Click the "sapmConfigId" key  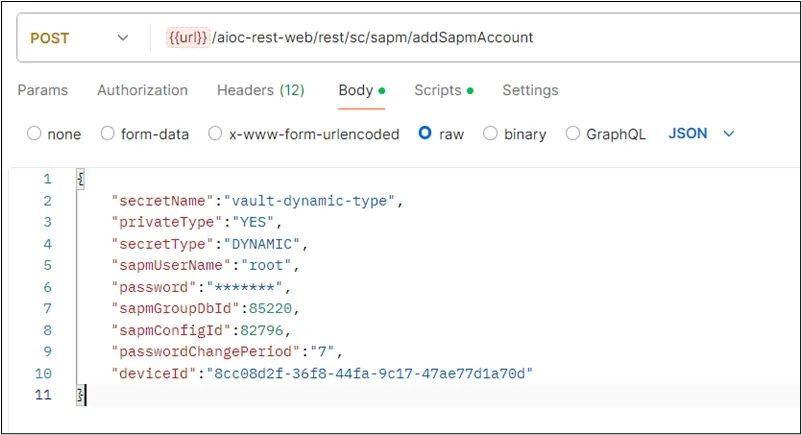pyautogui.click(x=170, y=331)
